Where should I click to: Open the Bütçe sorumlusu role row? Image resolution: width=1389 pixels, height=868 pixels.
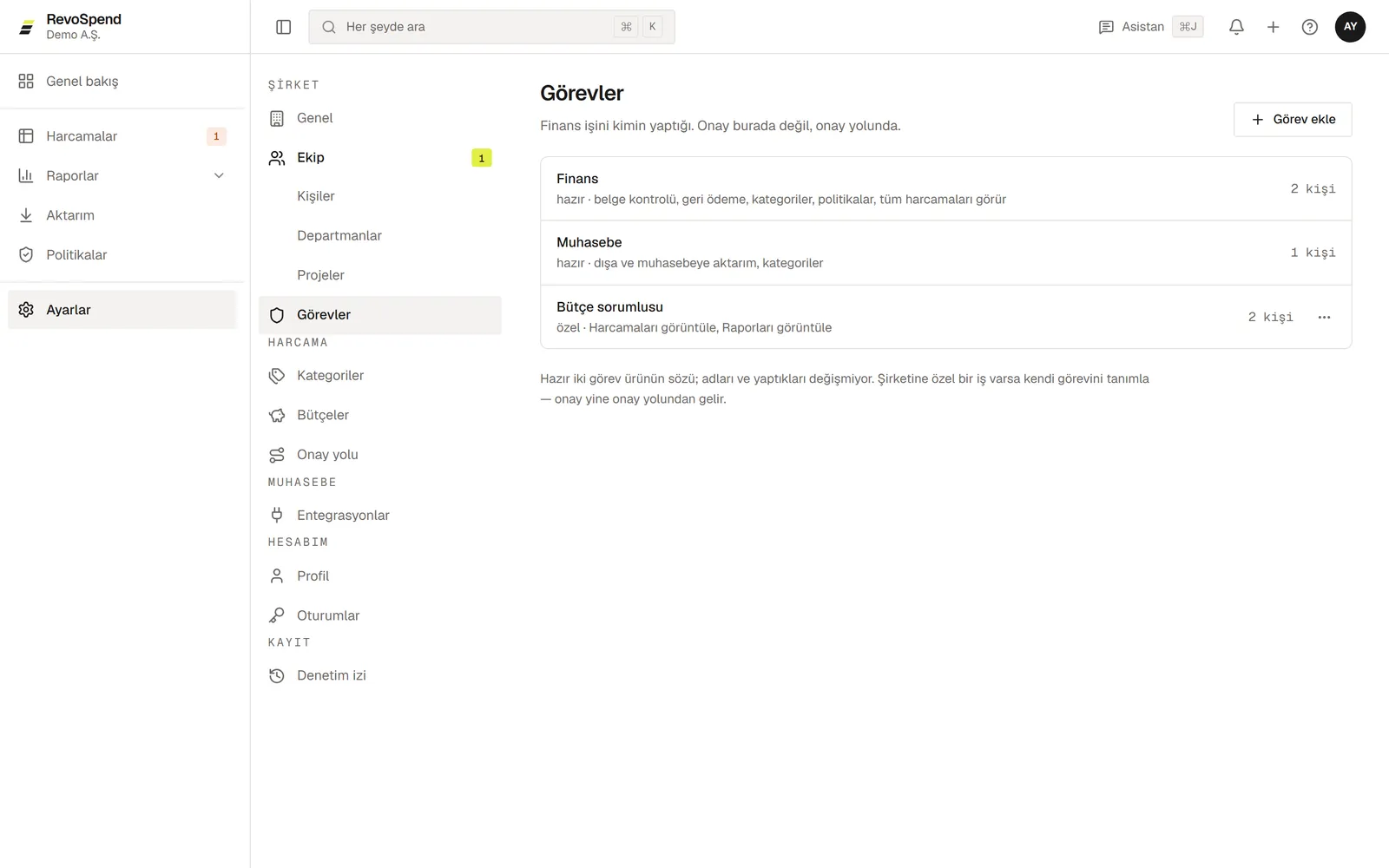pyautogui.click(x=945, y=317)
